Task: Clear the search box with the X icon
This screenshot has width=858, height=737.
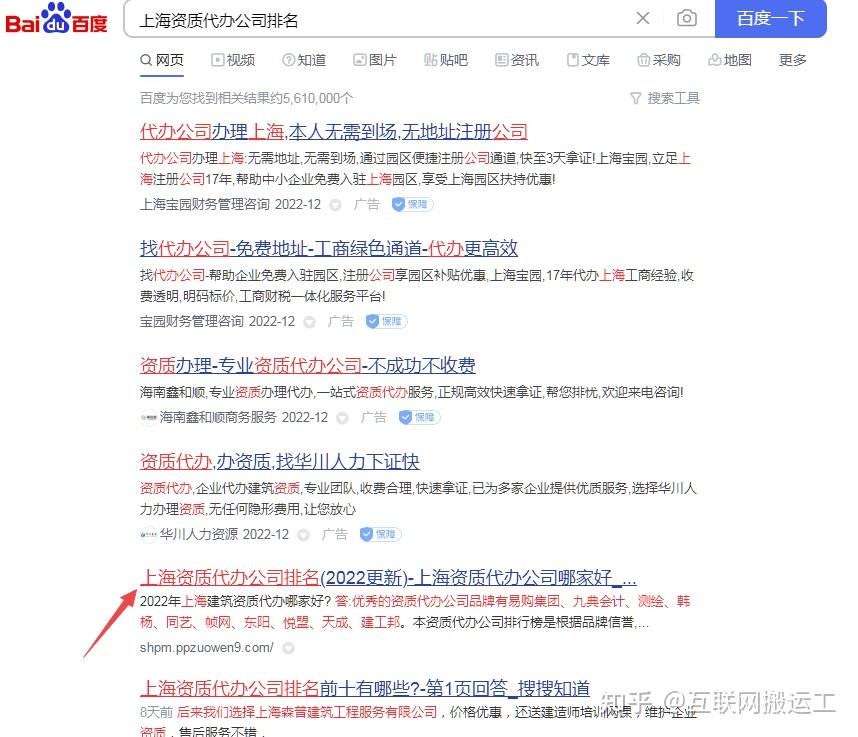Action: 643,19
